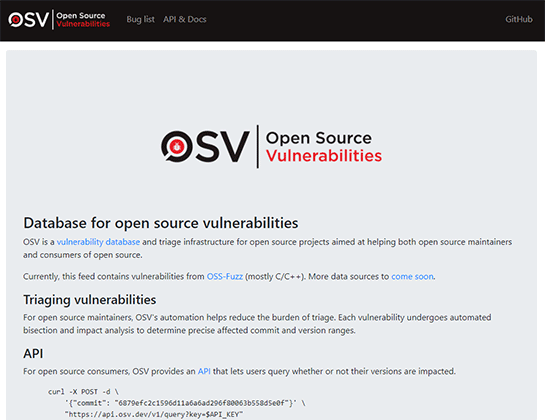Click the bug magnifier icon in the large logo
This screenshot has width=545, height=420.
coord(177,146)
